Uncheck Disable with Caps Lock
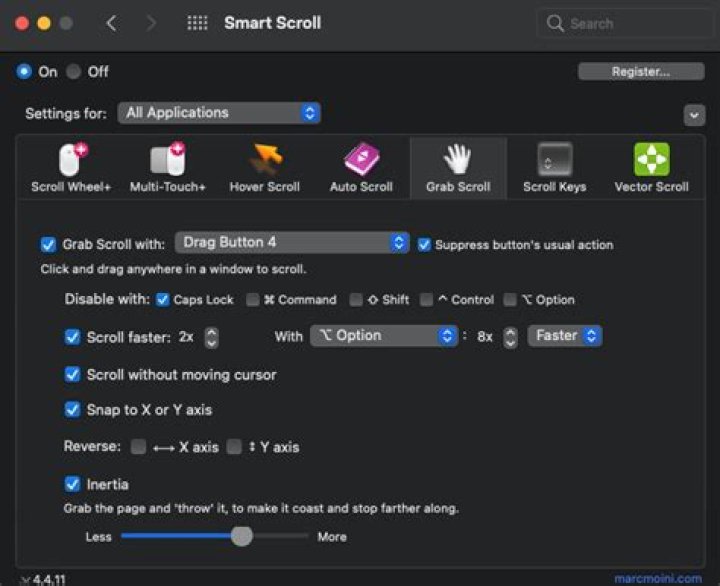Viewport: 720px width, 586px height. pyautogui.click(x=163, y=299)
